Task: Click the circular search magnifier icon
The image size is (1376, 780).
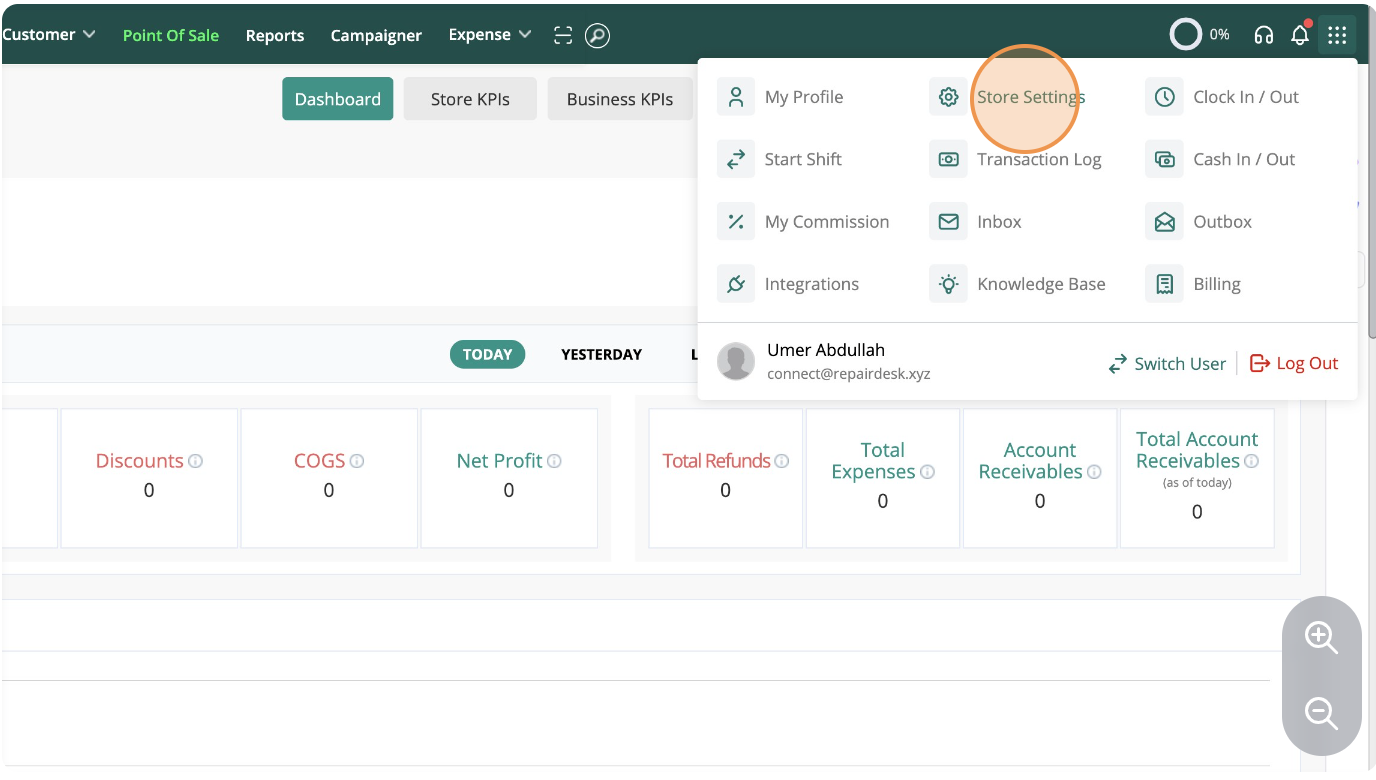Action: 597,35
